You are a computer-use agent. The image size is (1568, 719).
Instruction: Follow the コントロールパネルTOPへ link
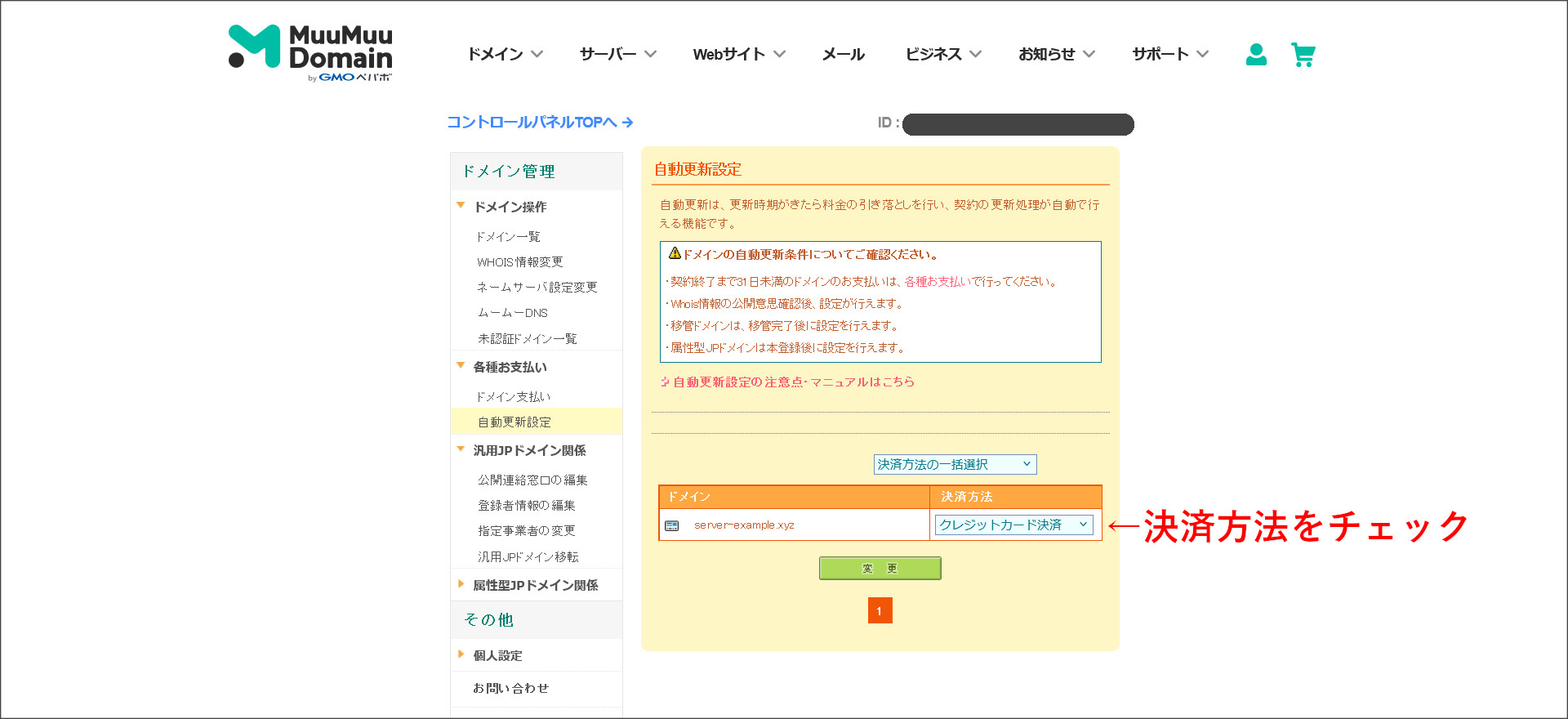pyautogui.click(x=540, y=122)
